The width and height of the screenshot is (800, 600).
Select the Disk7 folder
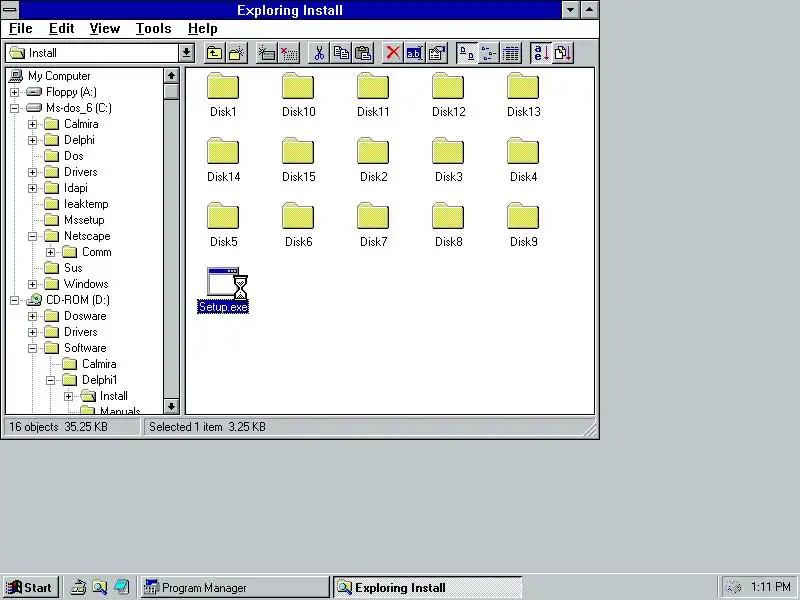pyautogui.click(x=373, y=225)
